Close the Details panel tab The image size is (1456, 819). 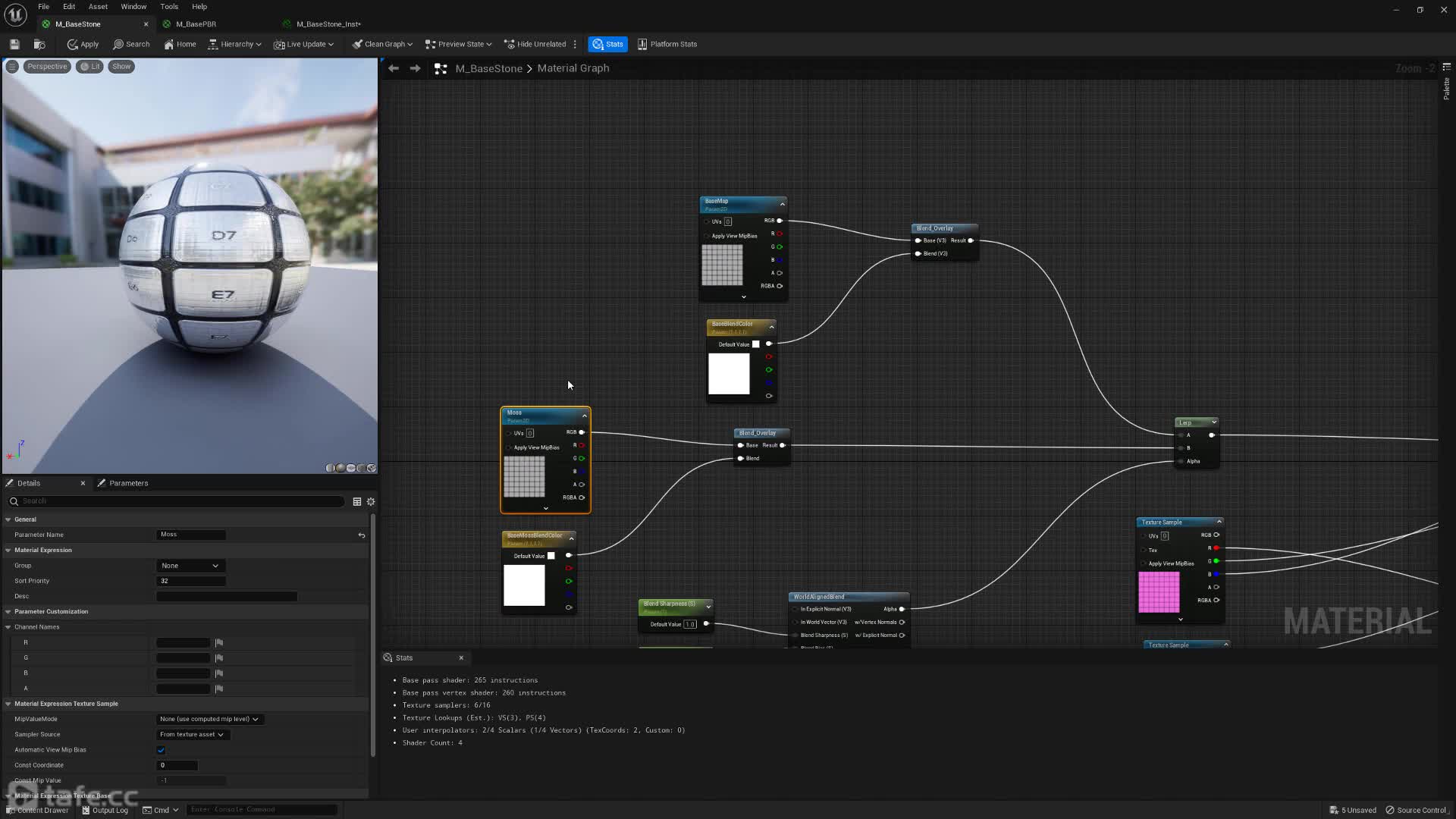tap(83, 483)
